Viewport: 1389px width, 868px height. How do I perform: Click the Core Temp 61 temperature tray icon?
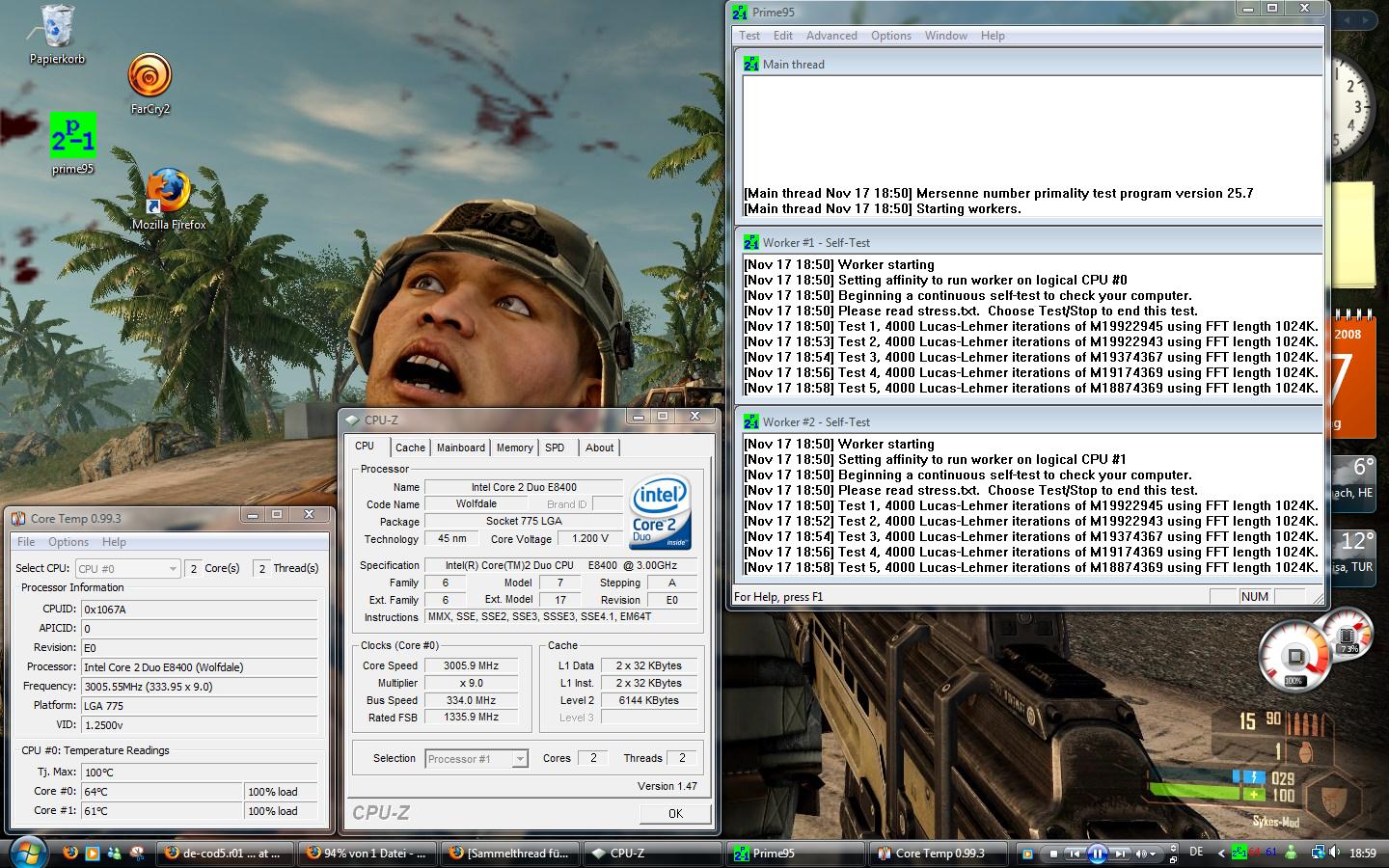click(1271, 853)
